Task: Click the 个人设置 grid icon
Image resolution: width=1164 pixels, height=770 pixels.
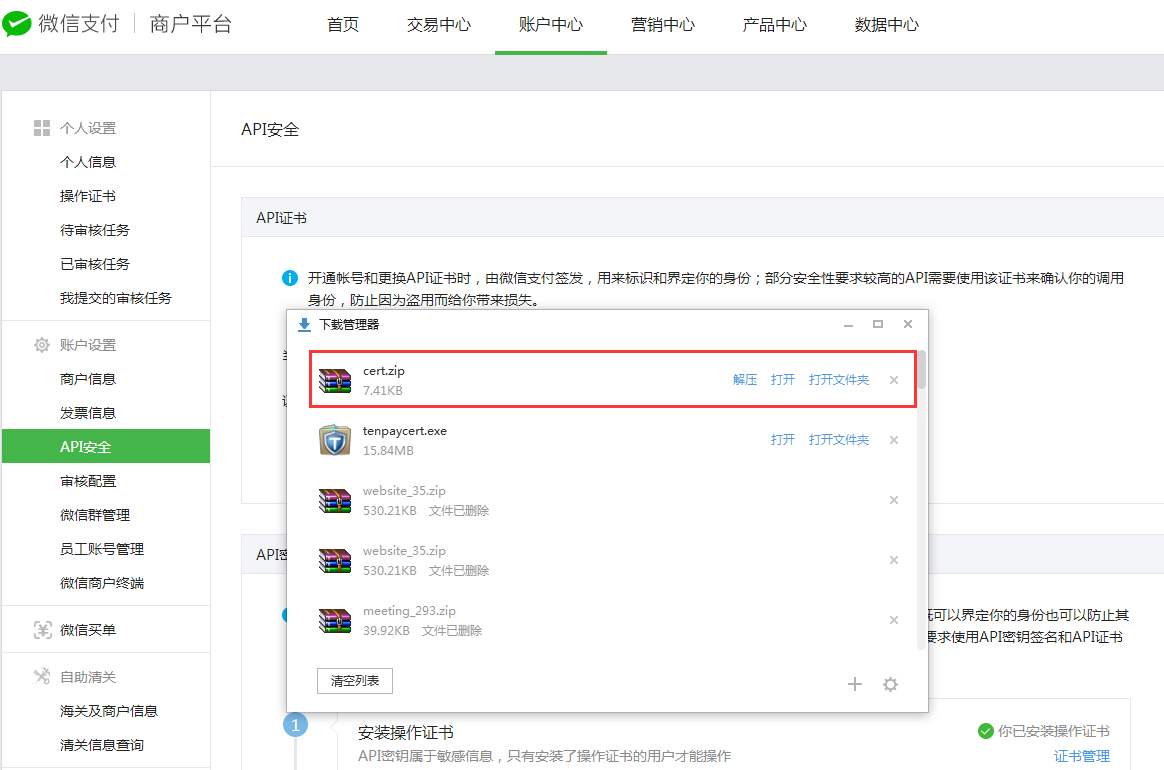Action: pos(42,128)
